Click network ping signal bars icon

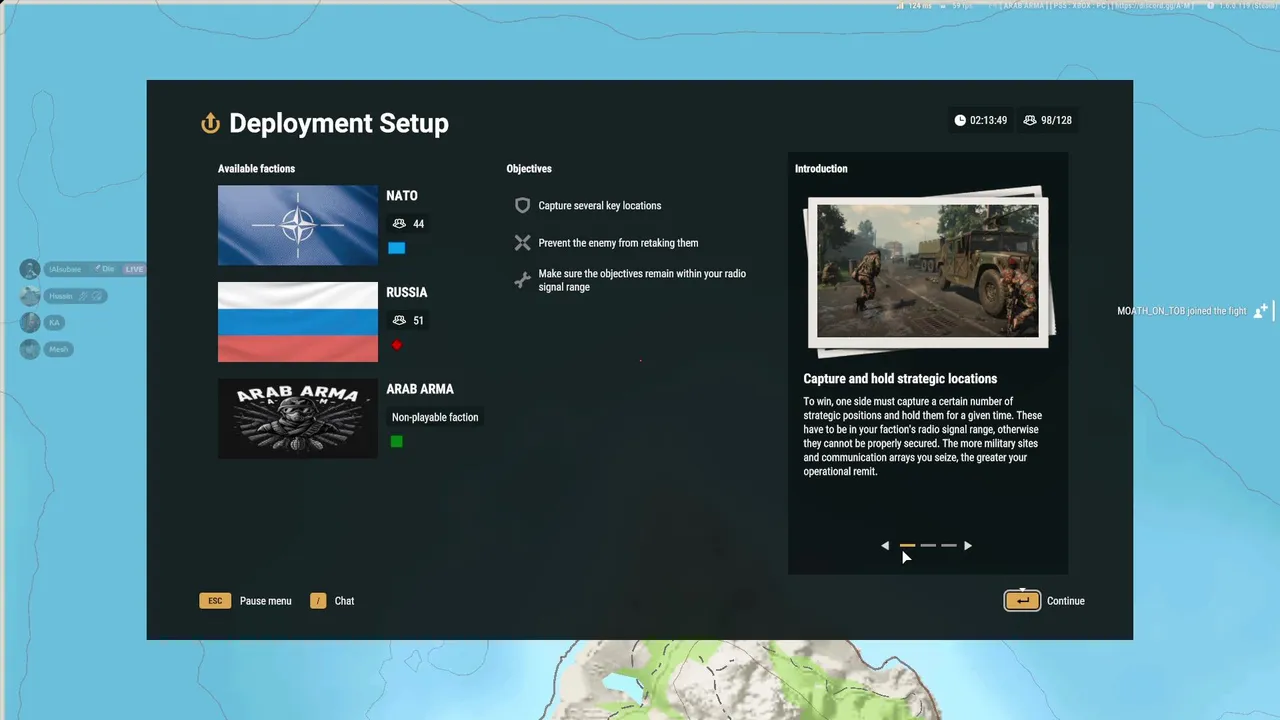tap(900, 6)
